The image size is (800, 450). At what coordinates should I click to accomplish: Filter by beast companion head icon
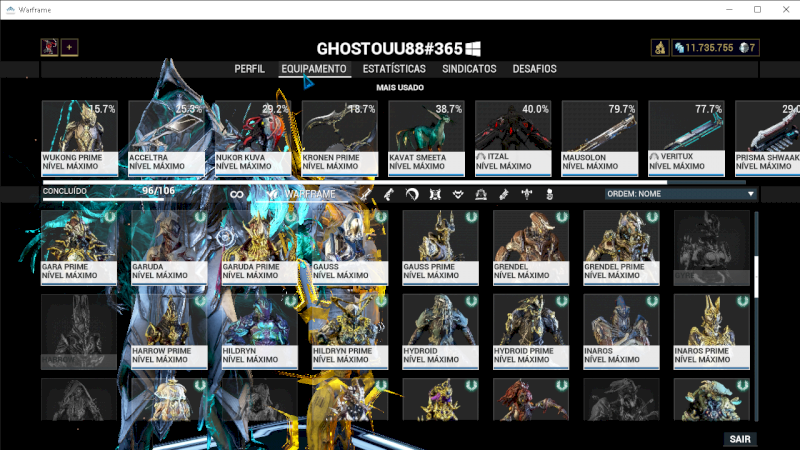coord(458,194)
